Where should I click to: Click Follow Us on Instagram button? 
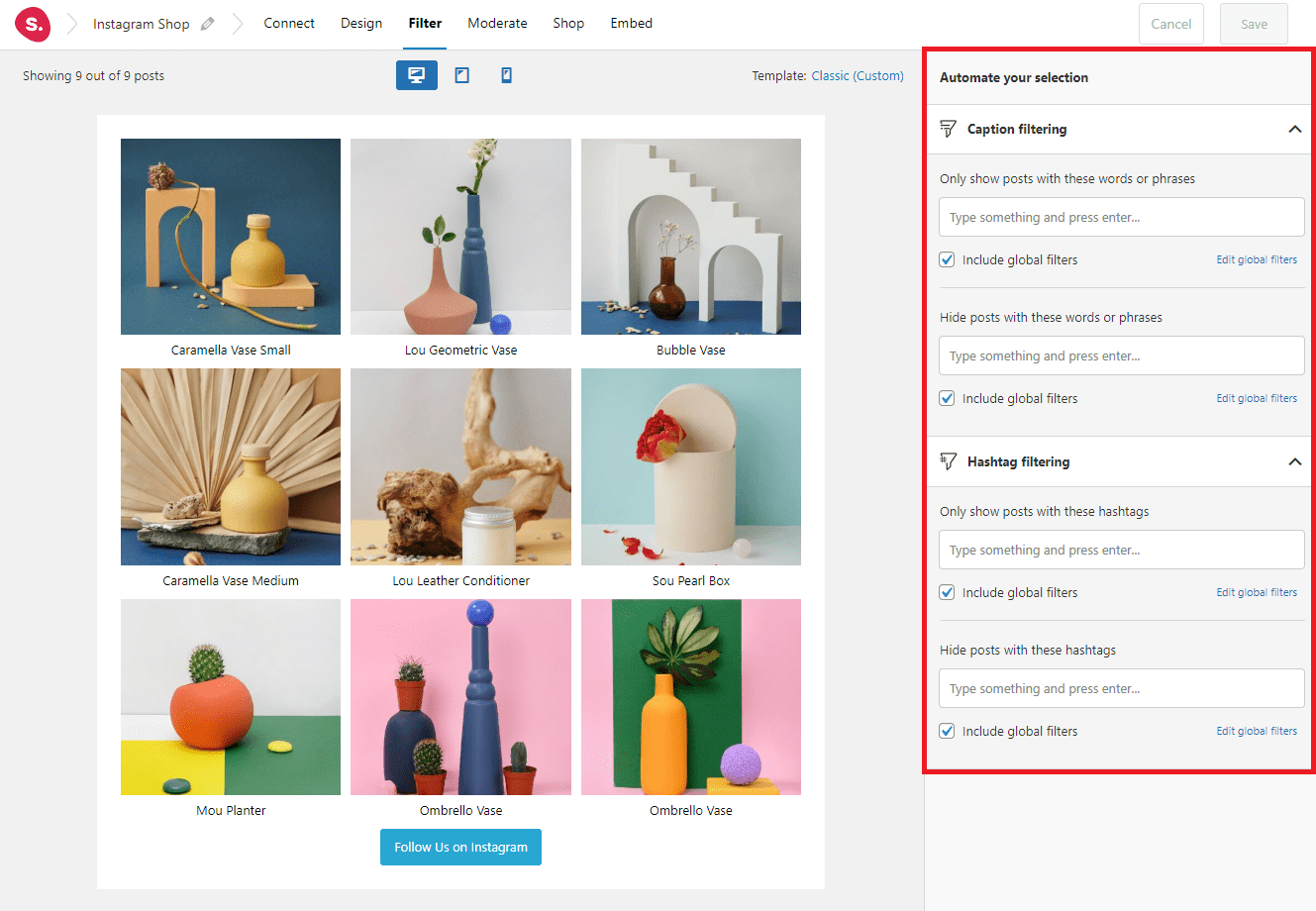click(x=460, y=847)
